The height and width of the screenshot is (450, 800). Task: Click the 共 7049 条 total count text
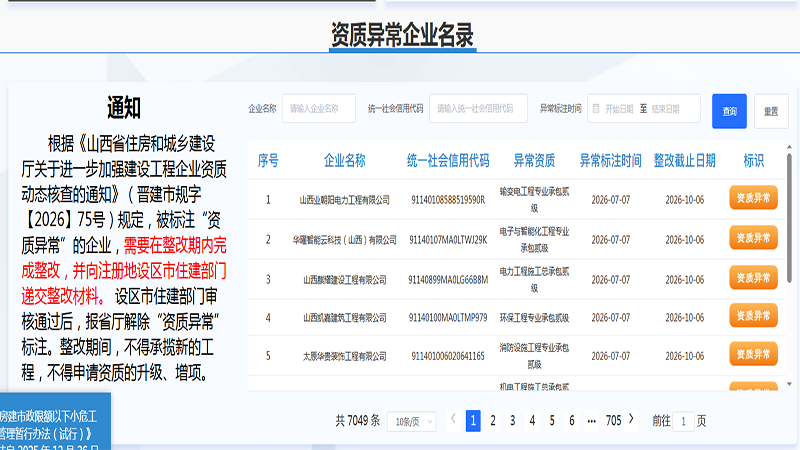pyautogui.click(x=358, y=421)
